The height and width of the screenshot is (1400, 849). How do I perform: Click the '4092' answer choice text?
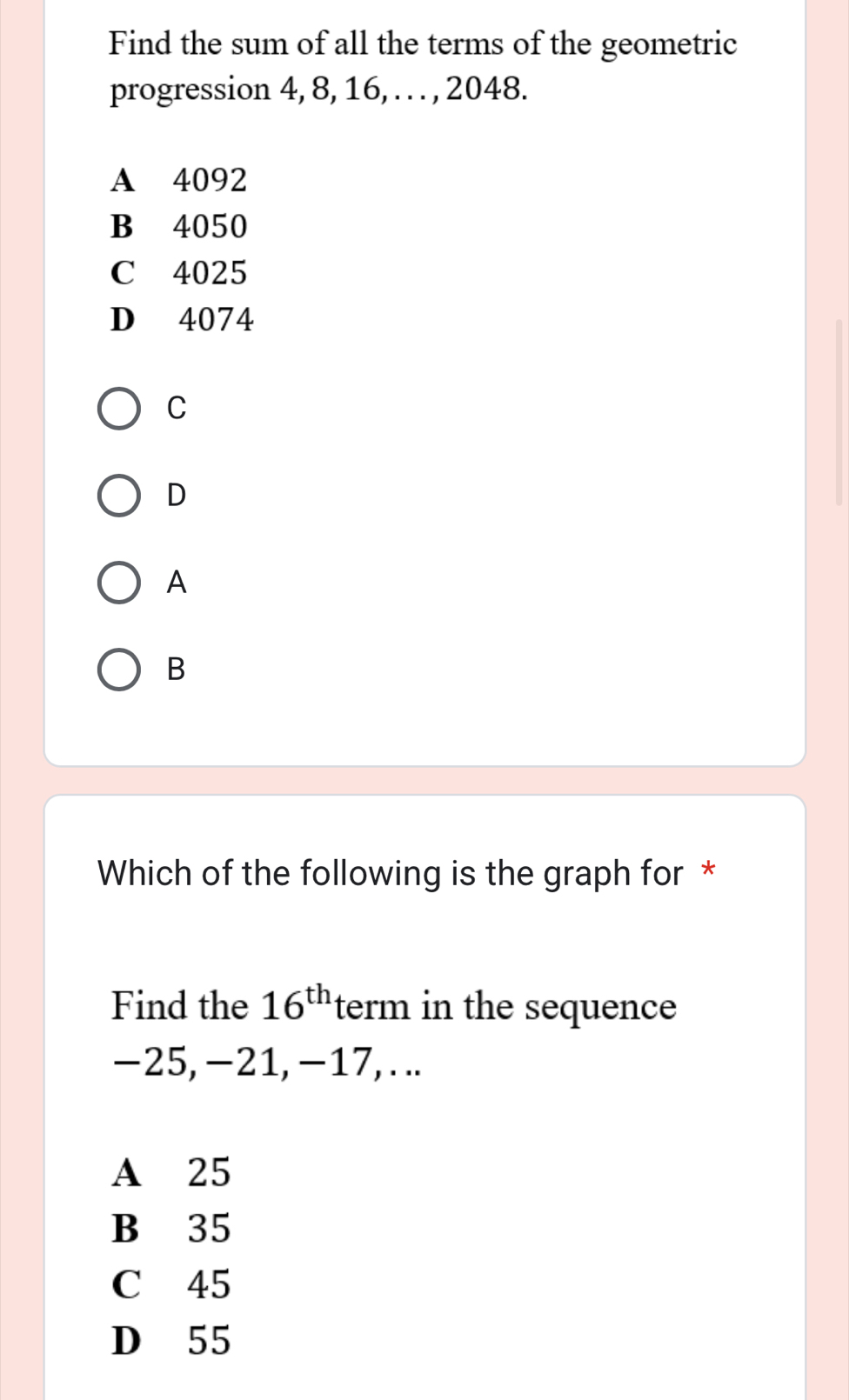pos(210,180)
